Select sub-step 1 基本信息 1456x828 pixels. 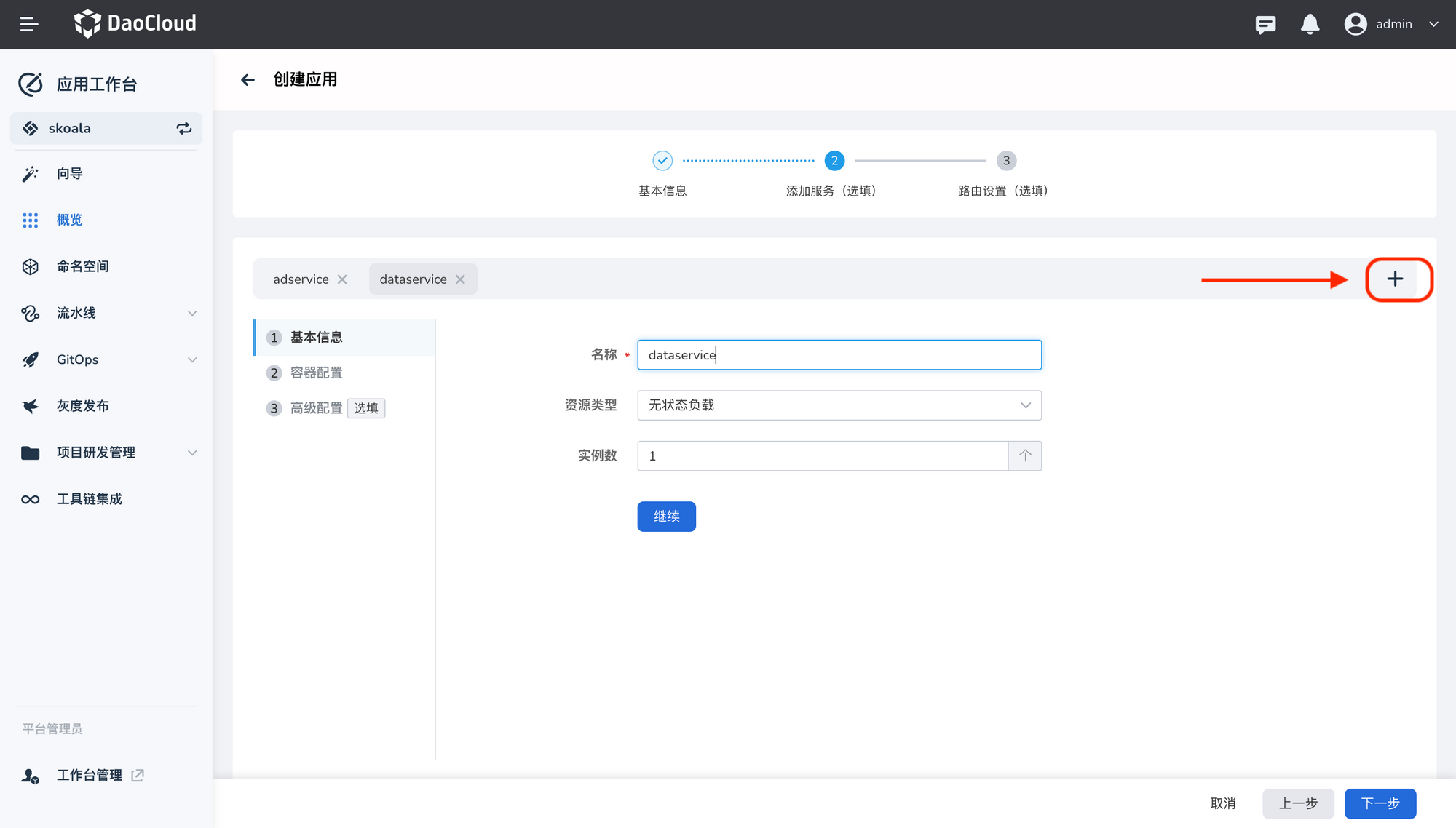pyautogui.click(x=344, y=338)
